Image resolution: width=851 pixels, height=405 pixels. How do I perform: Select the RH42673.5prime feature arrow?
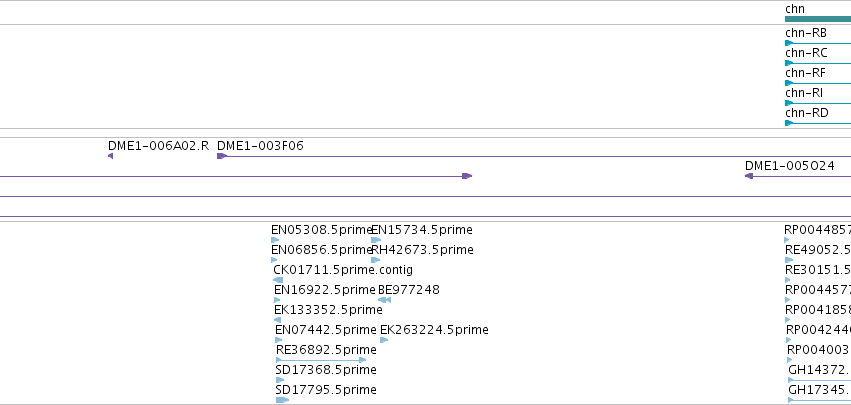pyautogui.click(x=375, y=260)
